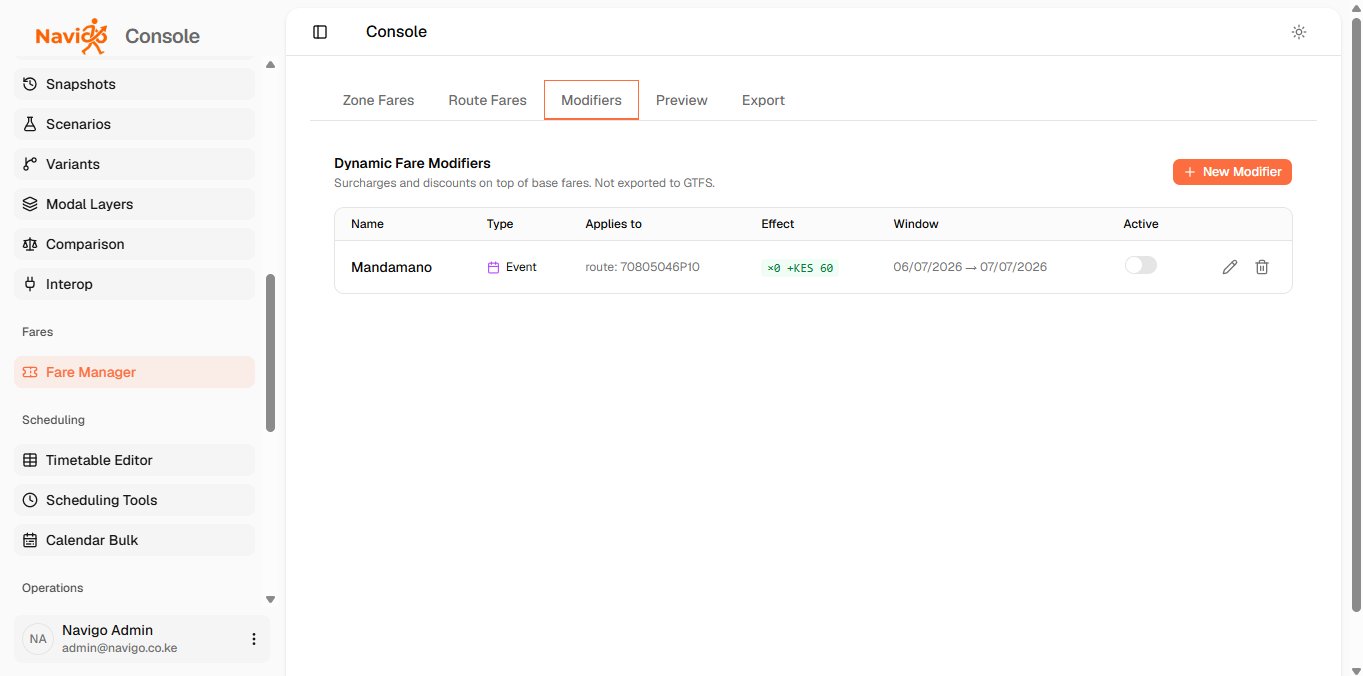Click the Applies to column header
Image resolution: width=1363 pixels, height=676 pixels.
click(x=613, y=224)
